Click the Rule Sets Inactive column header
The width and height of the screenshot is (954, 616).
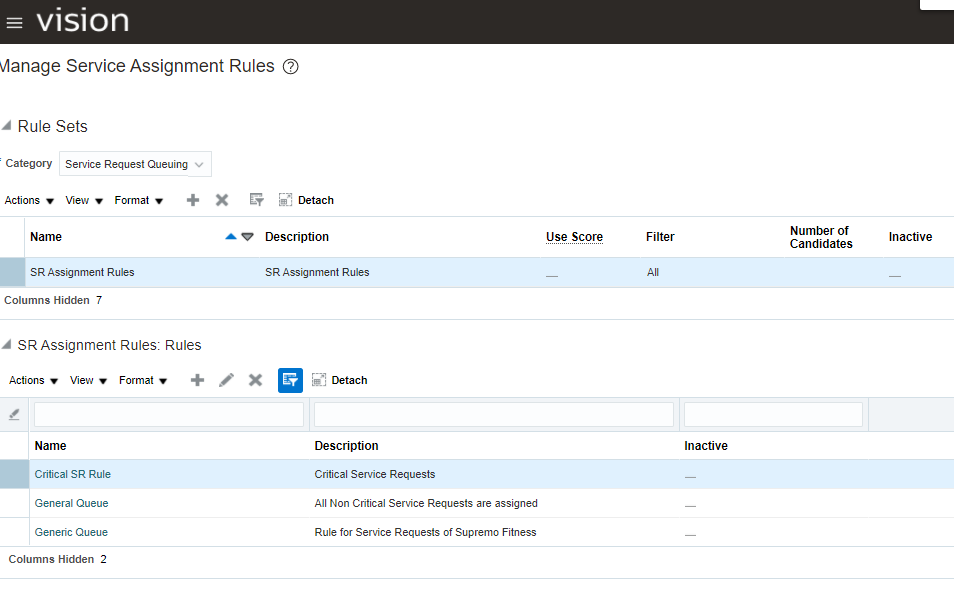tap(910, 237)
